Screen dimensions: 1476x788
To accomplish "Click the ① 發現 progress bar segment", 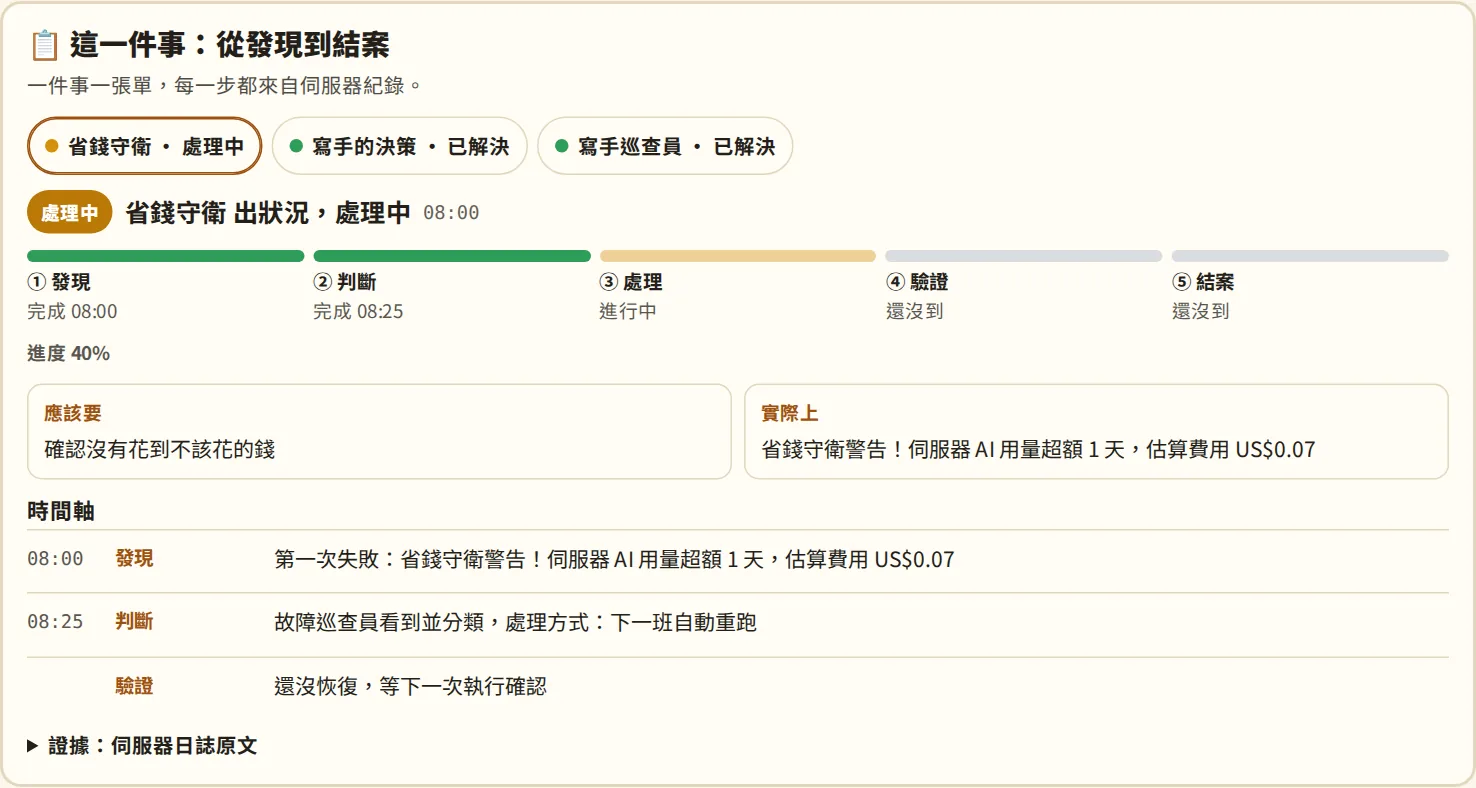I will pos(165,256).
